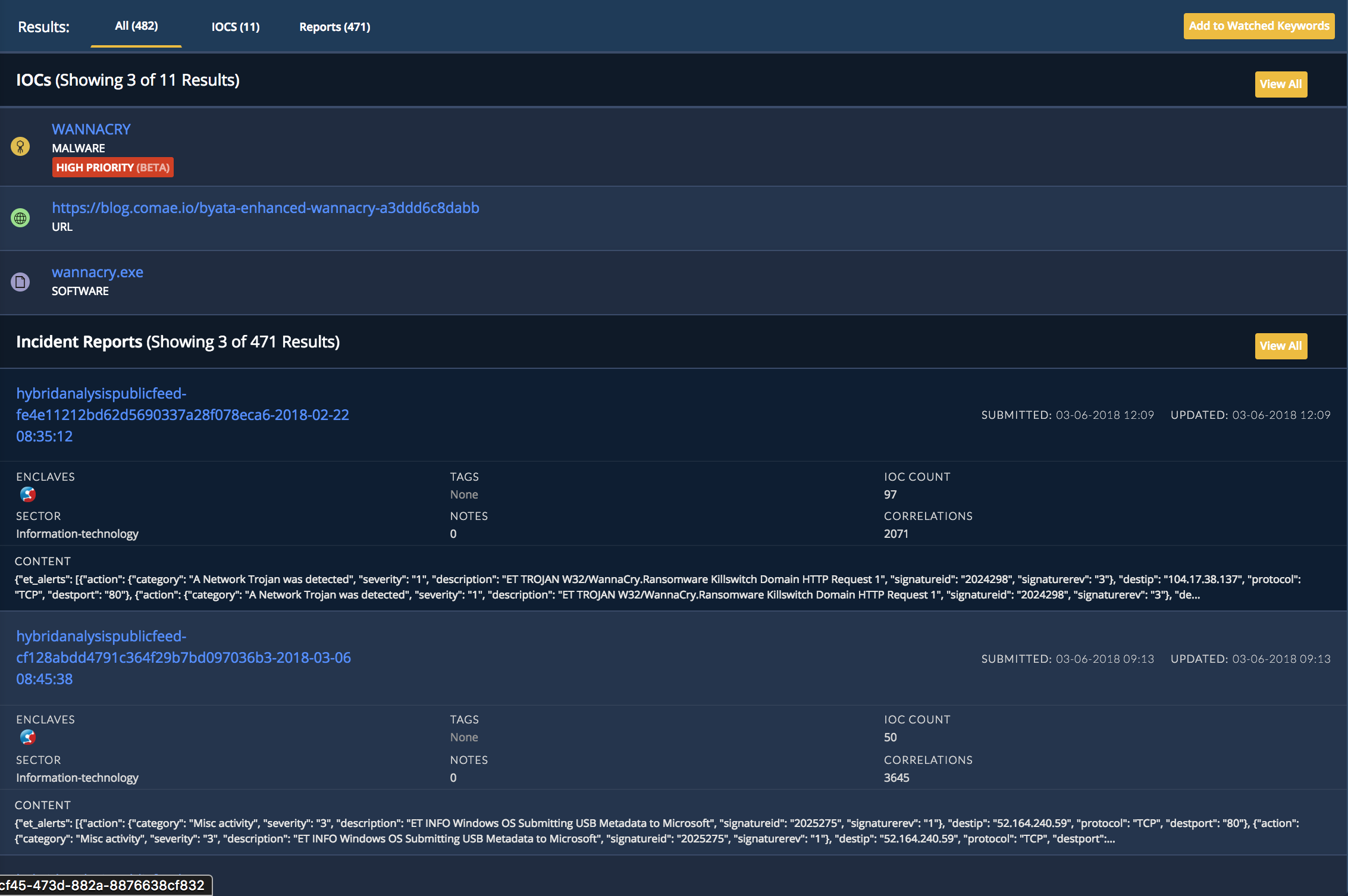Switch to the All (482) tab
1348x896 pixels.
136,26
